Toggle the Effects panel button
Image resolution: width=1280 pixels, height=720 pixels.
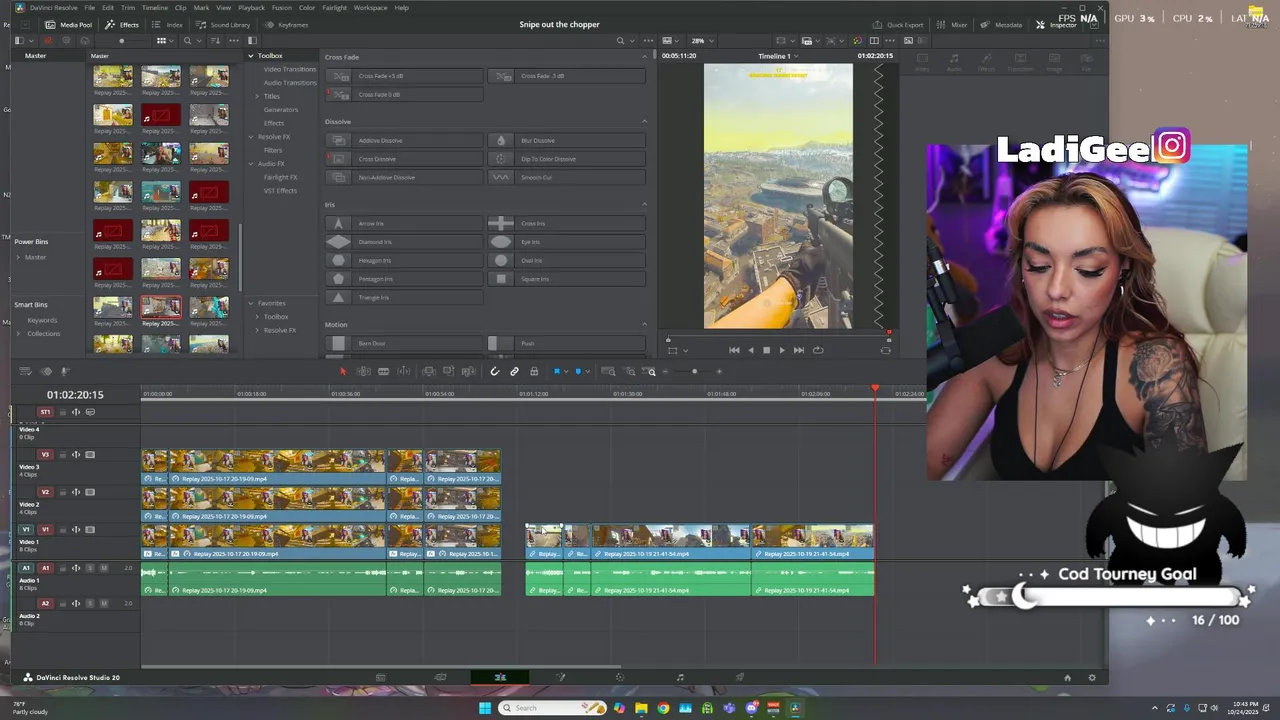[123, 24]
